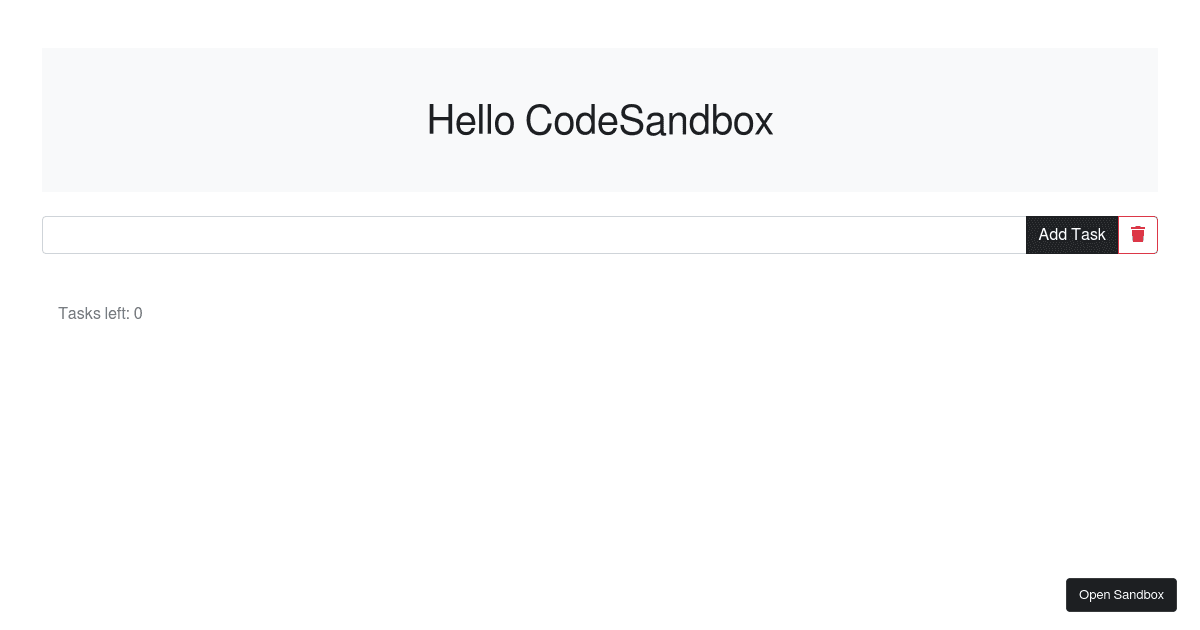This screenshot has width=1200, height=630.
Task: Click the Add Task dark button
Action: click(1072, 234)
